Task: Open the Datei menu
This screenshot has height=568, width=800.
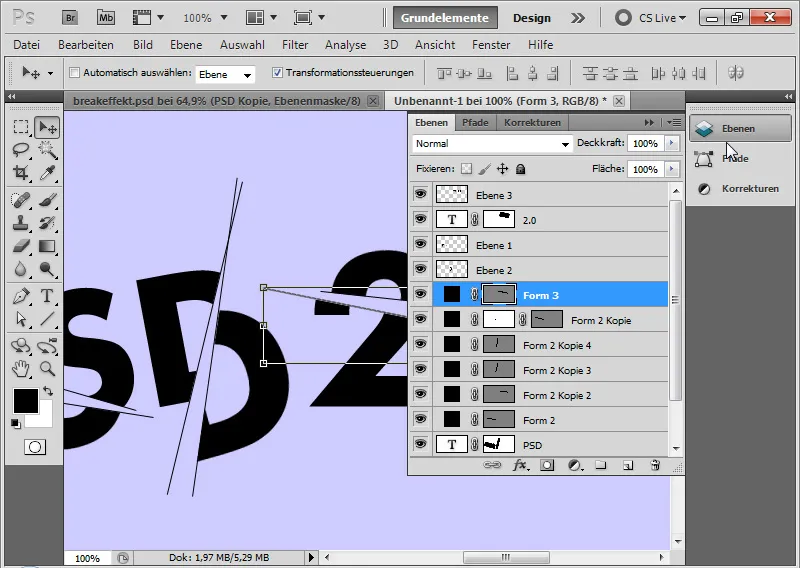Action: [x=27, y=45]
